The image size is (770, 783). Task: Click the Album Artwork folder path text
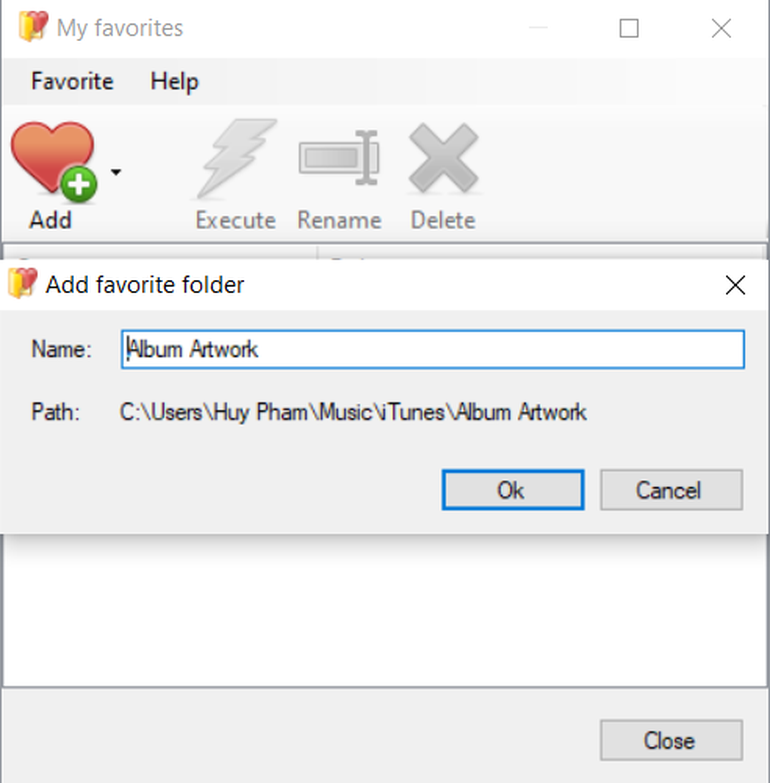coord(353,412)
